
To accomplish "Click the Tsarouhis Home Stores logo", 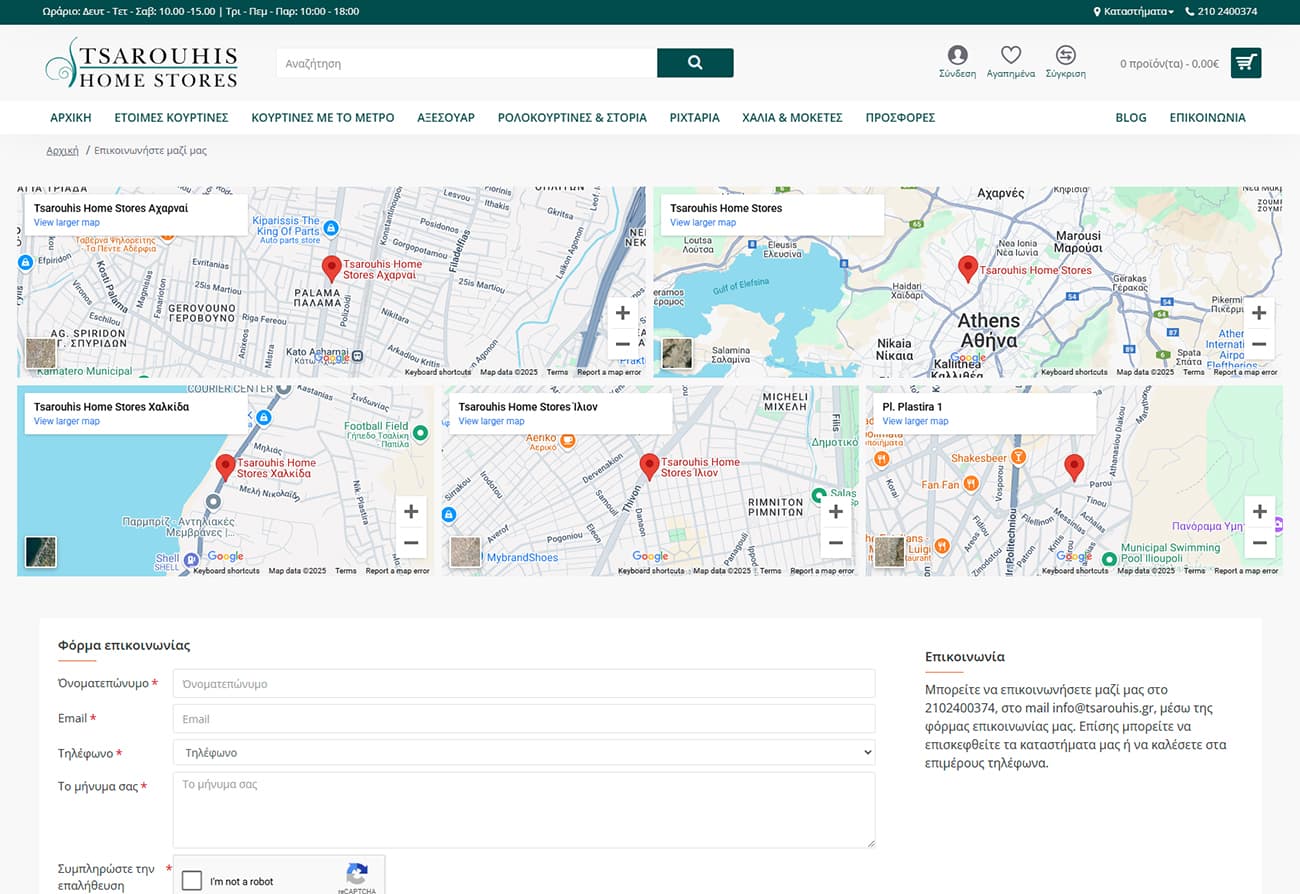I will [x=142, y=63].
